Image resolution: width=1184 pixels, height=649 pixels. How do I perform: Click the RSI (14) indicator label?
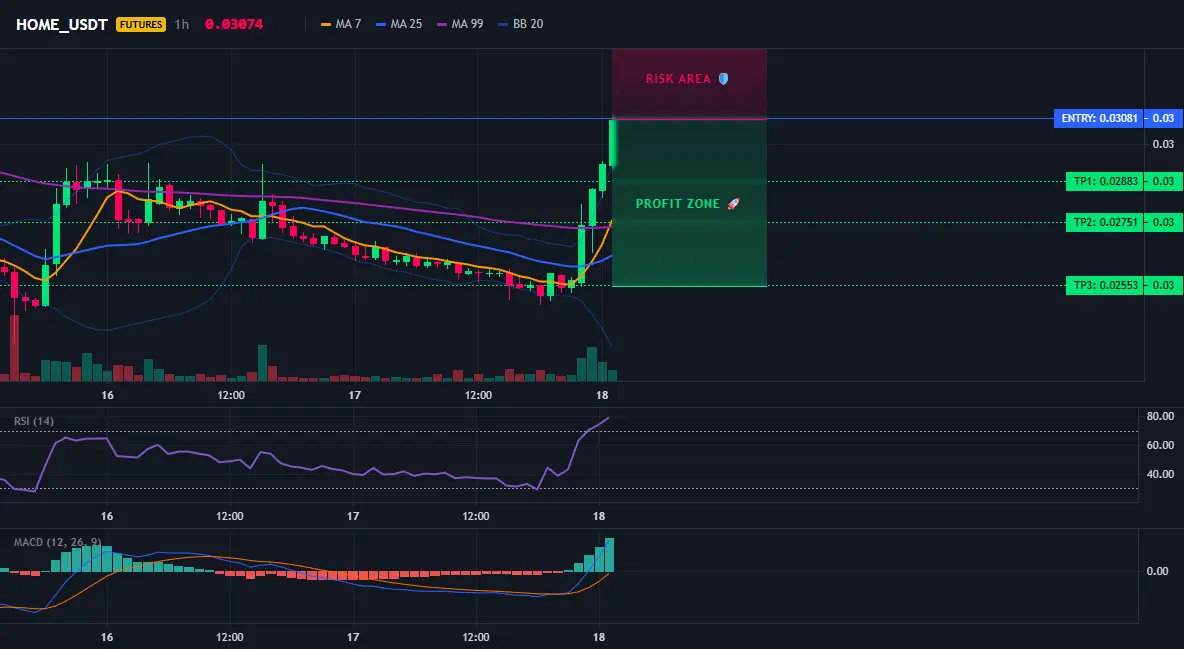point(34,421)
